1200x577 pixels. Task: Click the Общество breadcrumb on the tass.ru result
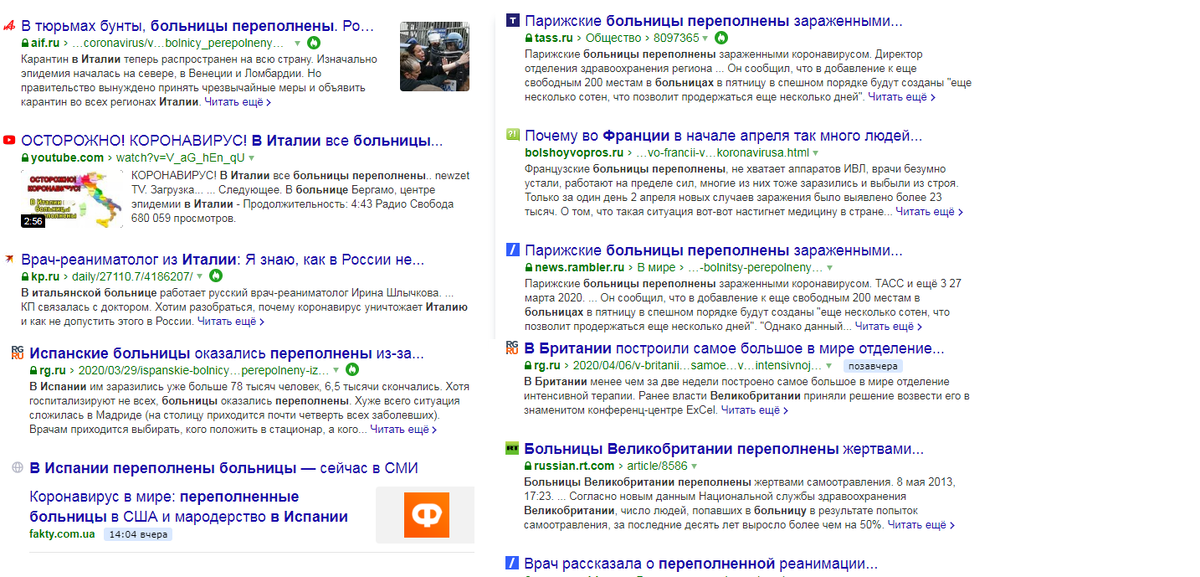pos(613,38)
